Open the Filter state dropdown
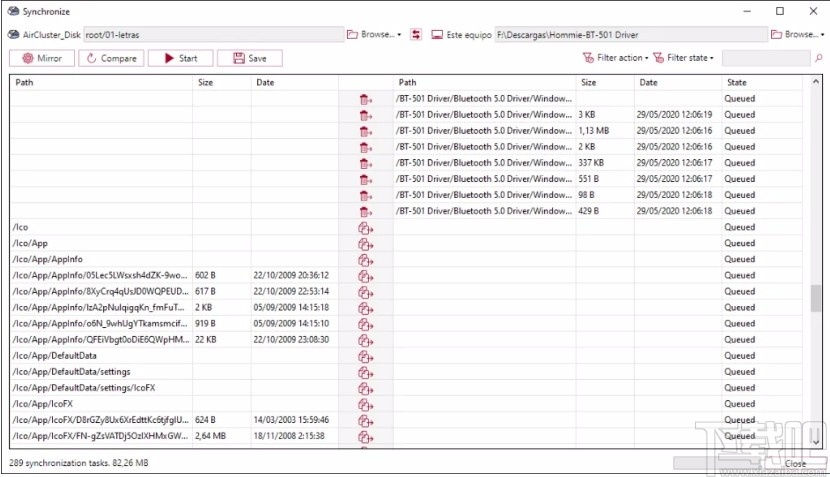This screenshot has height=477, width=830. [683, 58]
